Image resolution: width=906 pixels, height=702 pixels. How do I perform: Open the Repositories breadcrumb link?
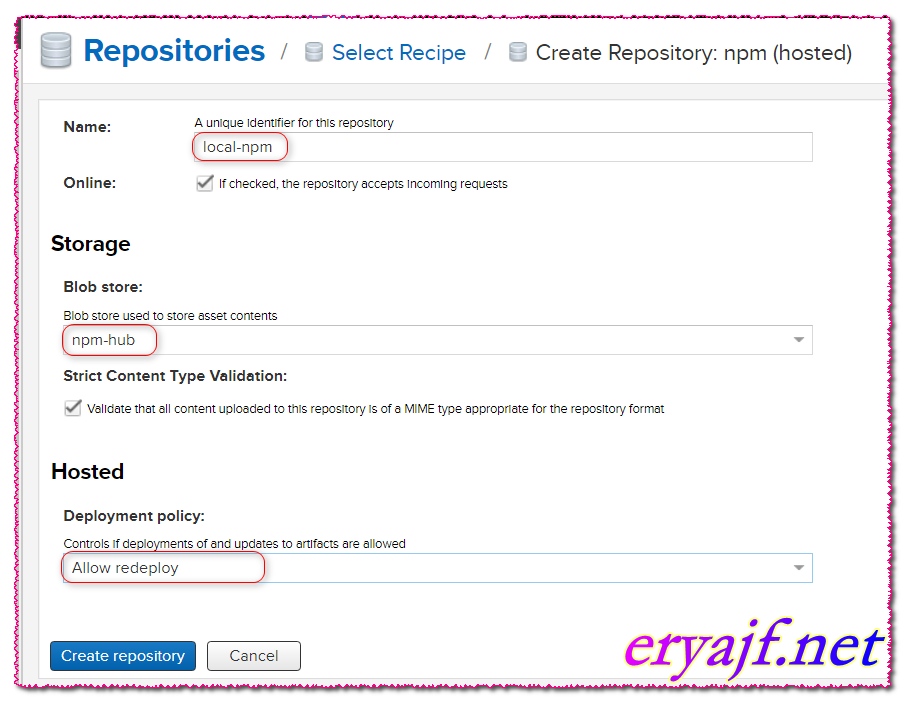(174, 50)
